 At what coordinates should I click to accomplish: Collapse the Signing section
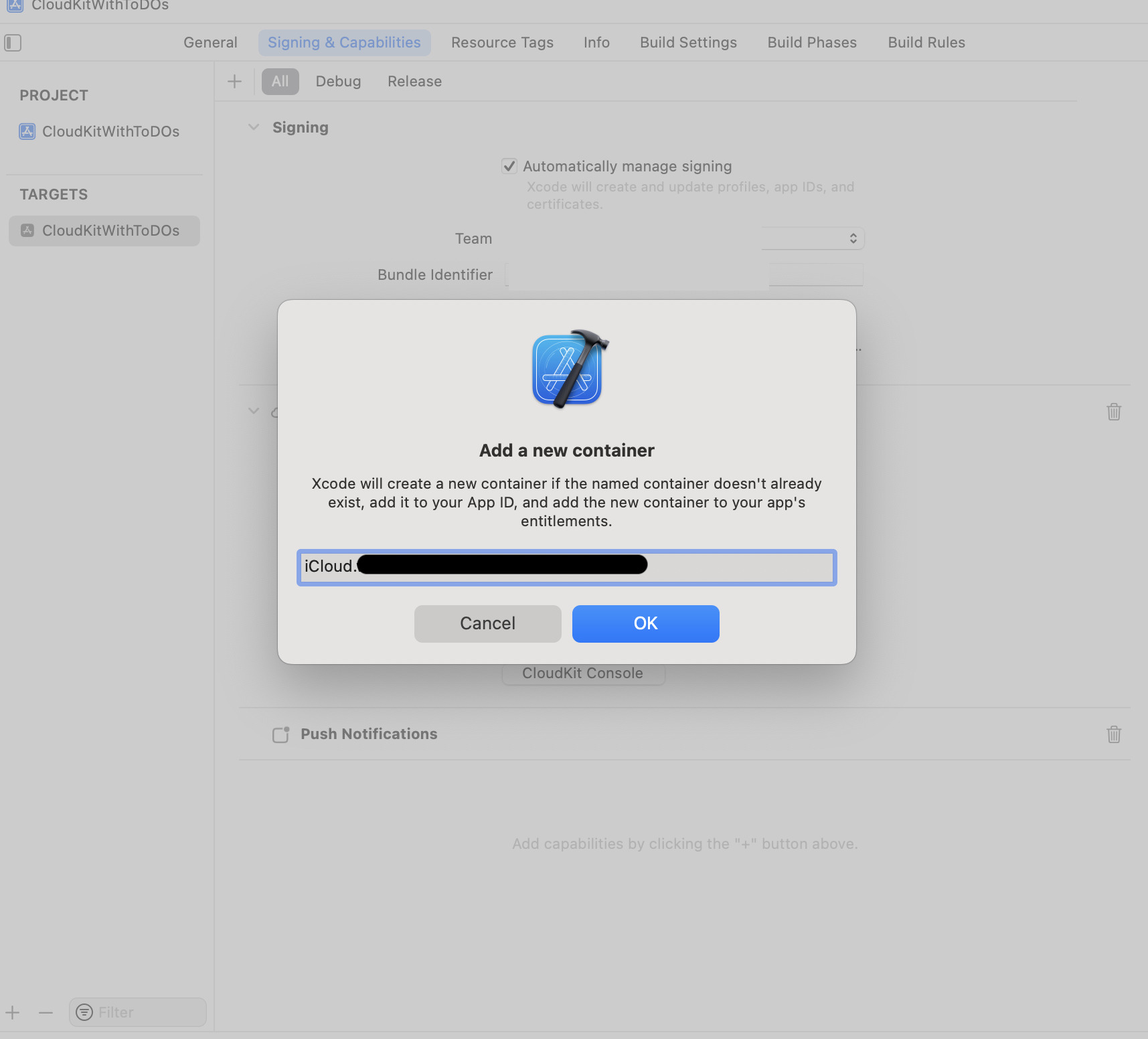[253, 127]
